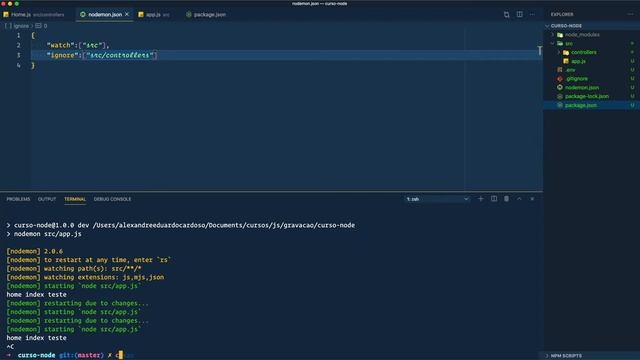This screenshot has height=360, width=640.
Task: Open Explorer panel More Actions ellipsis
Action: pyautogui.click(x=630, y=14)
